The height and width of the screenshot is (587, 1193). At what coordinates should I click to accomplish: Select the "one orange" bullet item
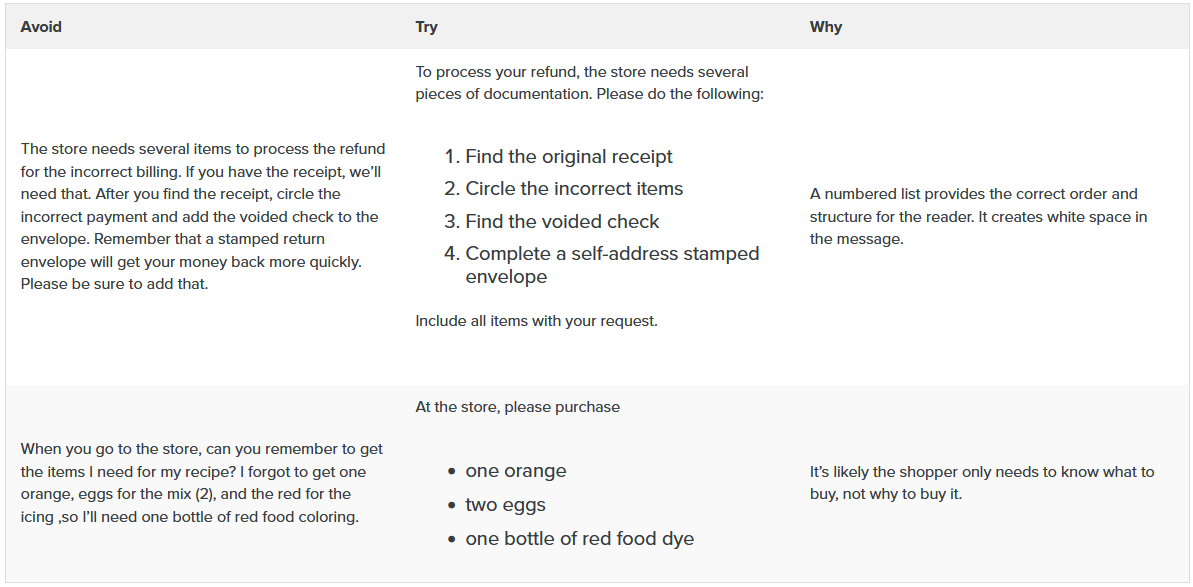(516, 471)
